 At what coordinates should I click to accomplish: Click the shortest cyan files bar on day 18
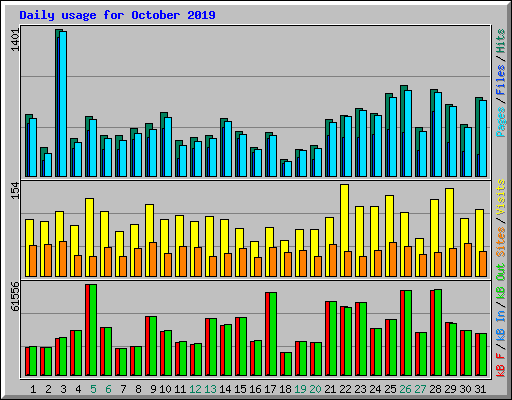288,169
